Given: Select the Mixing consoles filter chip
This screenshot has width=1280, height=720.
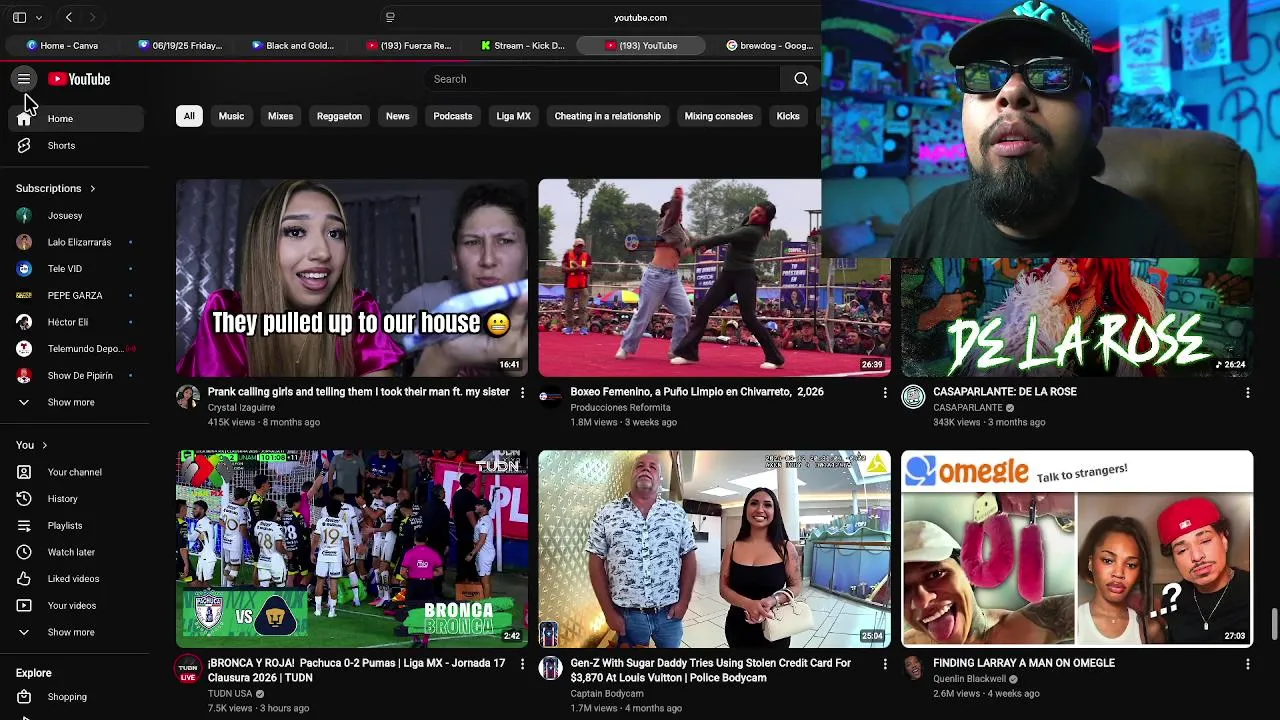Looking at the screenshot, I should 718,116.
